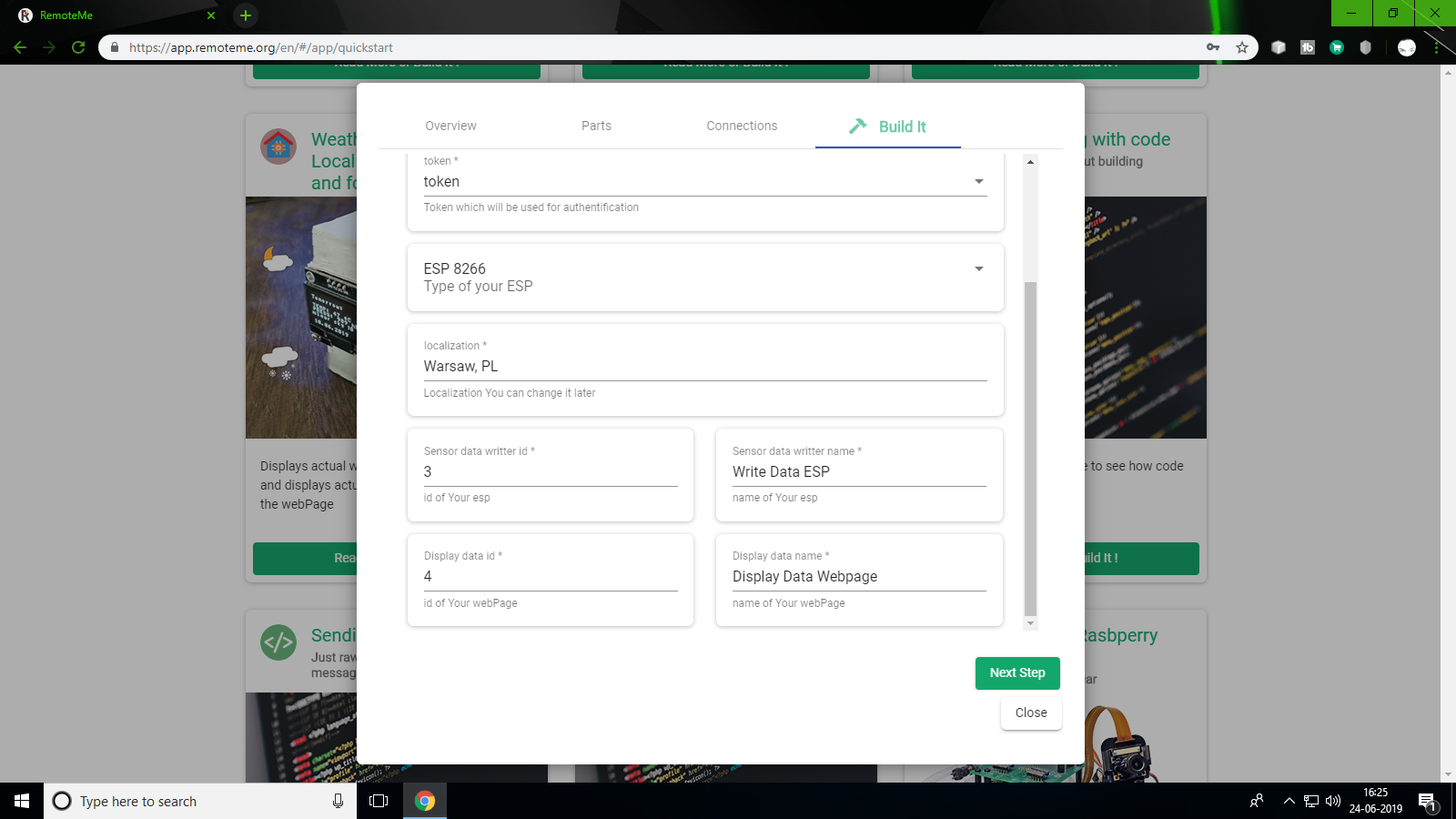This screenshot has width=1456, height=819.
Task: Click the weather station card icon
Action: 278,147
